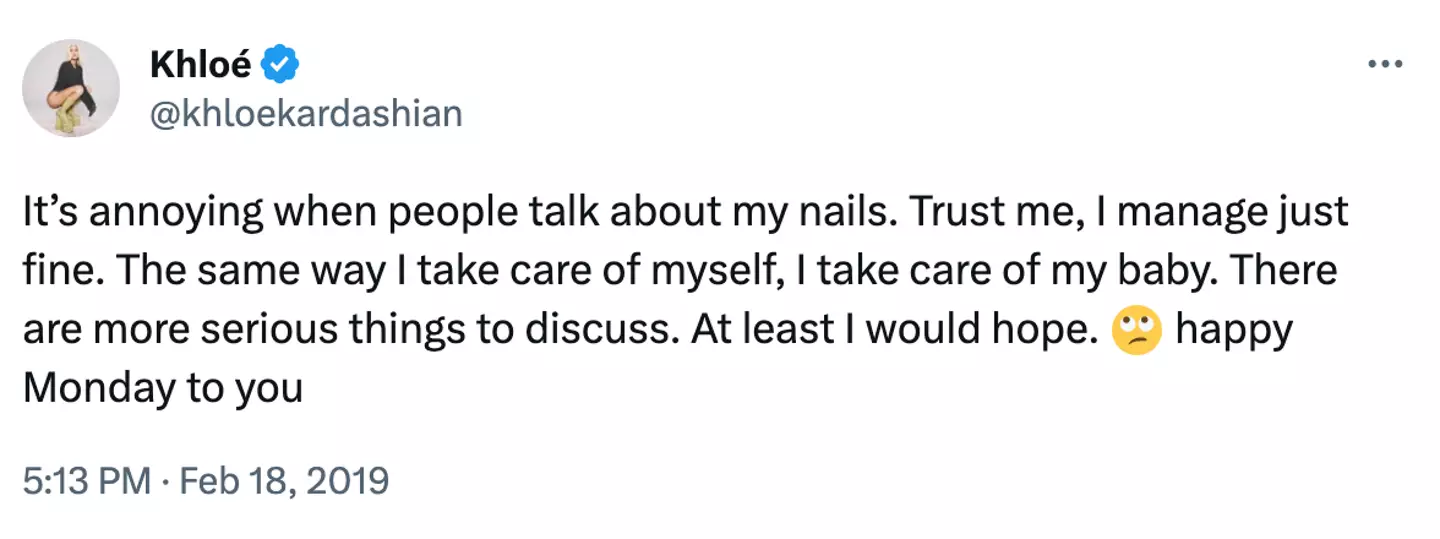
Task: Click the word "happy" after the emoji
Action: pyautogui.click(x=1234, y=329)
